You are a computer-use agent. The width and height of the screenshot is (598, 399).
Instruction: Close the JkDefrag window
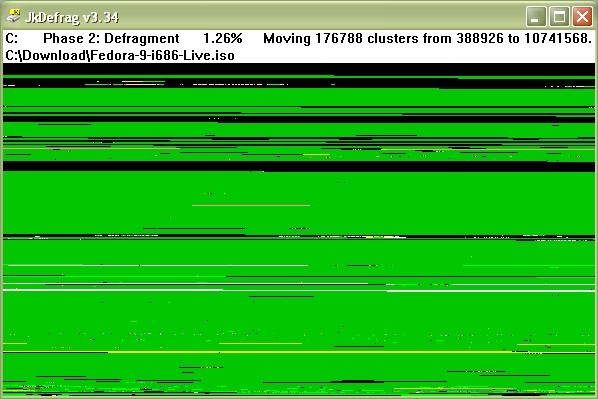(582, 17)
